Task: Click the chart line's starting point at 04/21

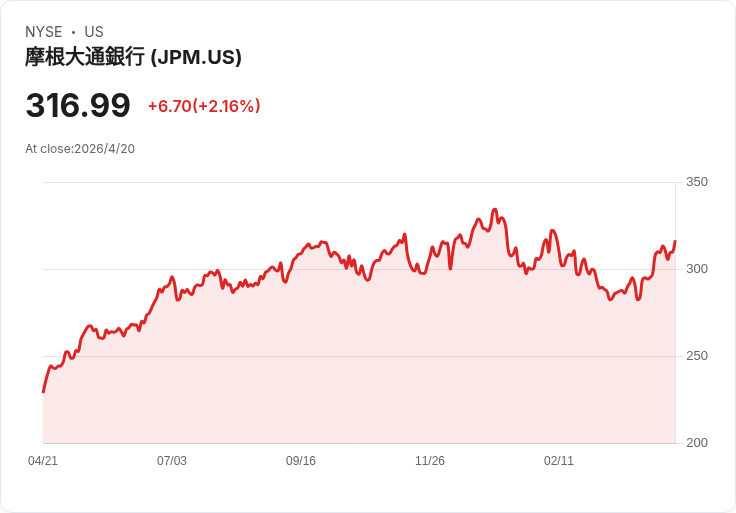Action: pos(44,391)
